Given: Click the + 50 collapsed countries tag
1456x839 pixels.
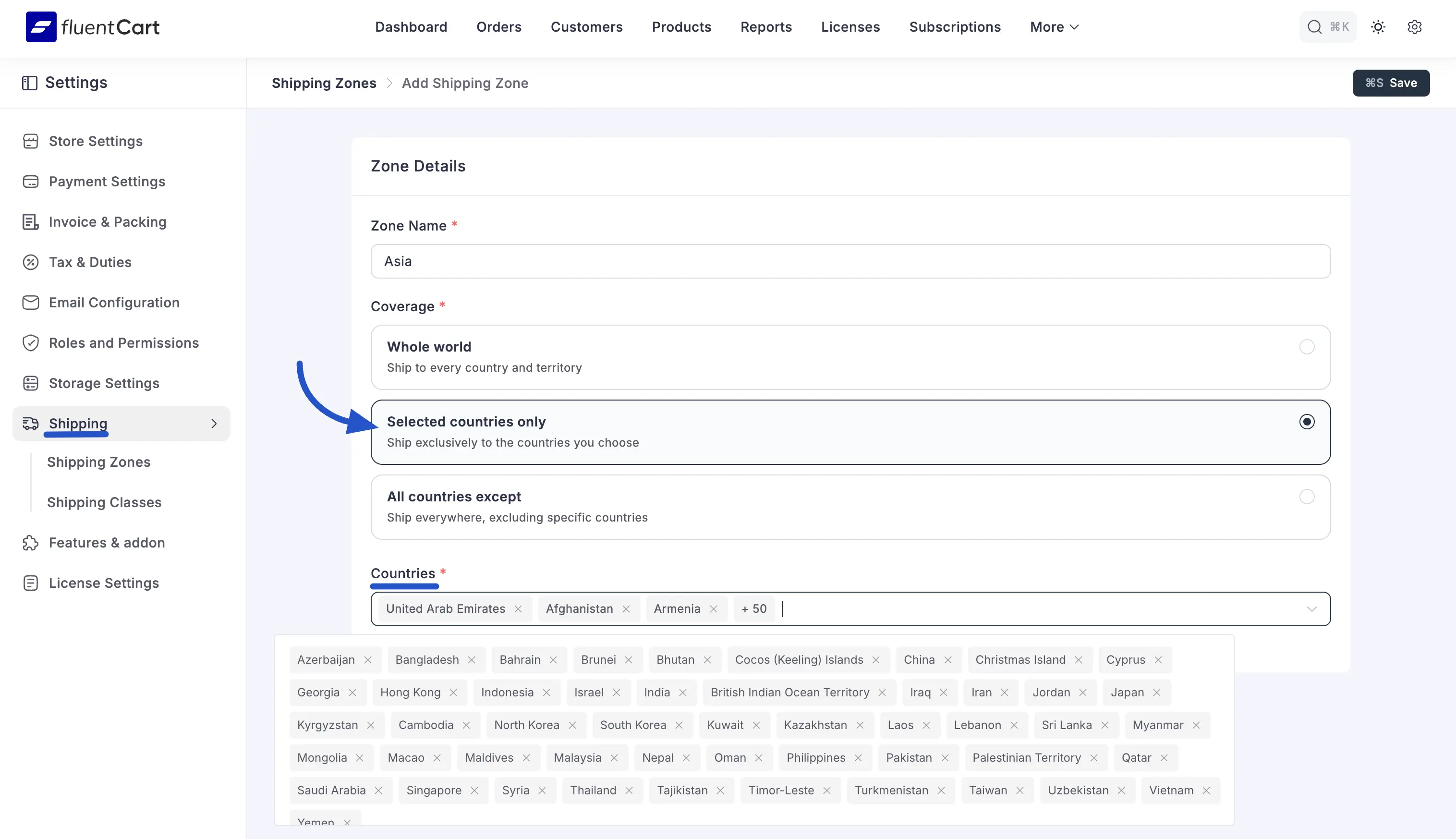Looking at the screenshot, I should 753,608.
